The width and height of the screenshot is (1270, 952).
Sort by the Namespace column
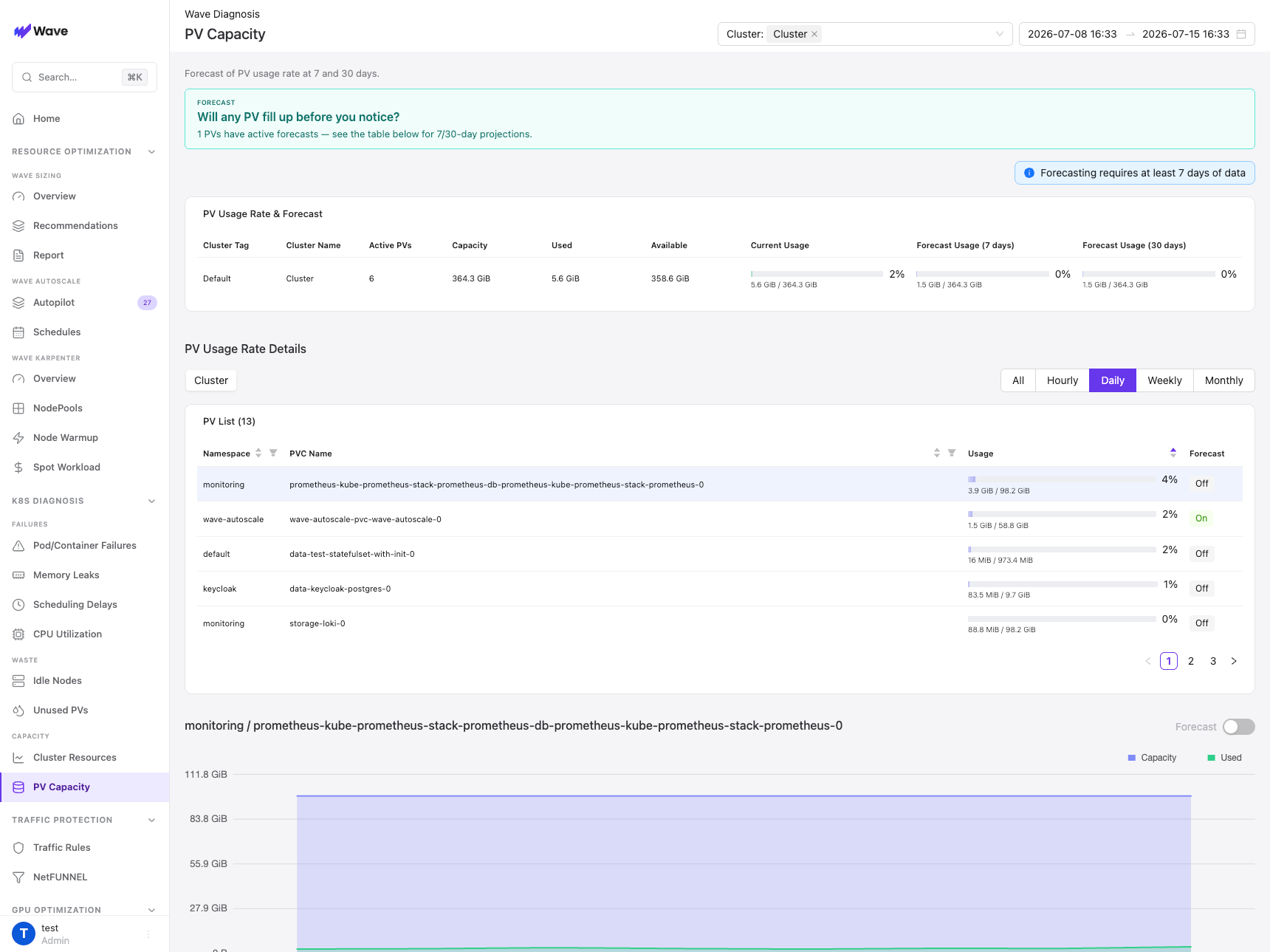coord(258,453)
